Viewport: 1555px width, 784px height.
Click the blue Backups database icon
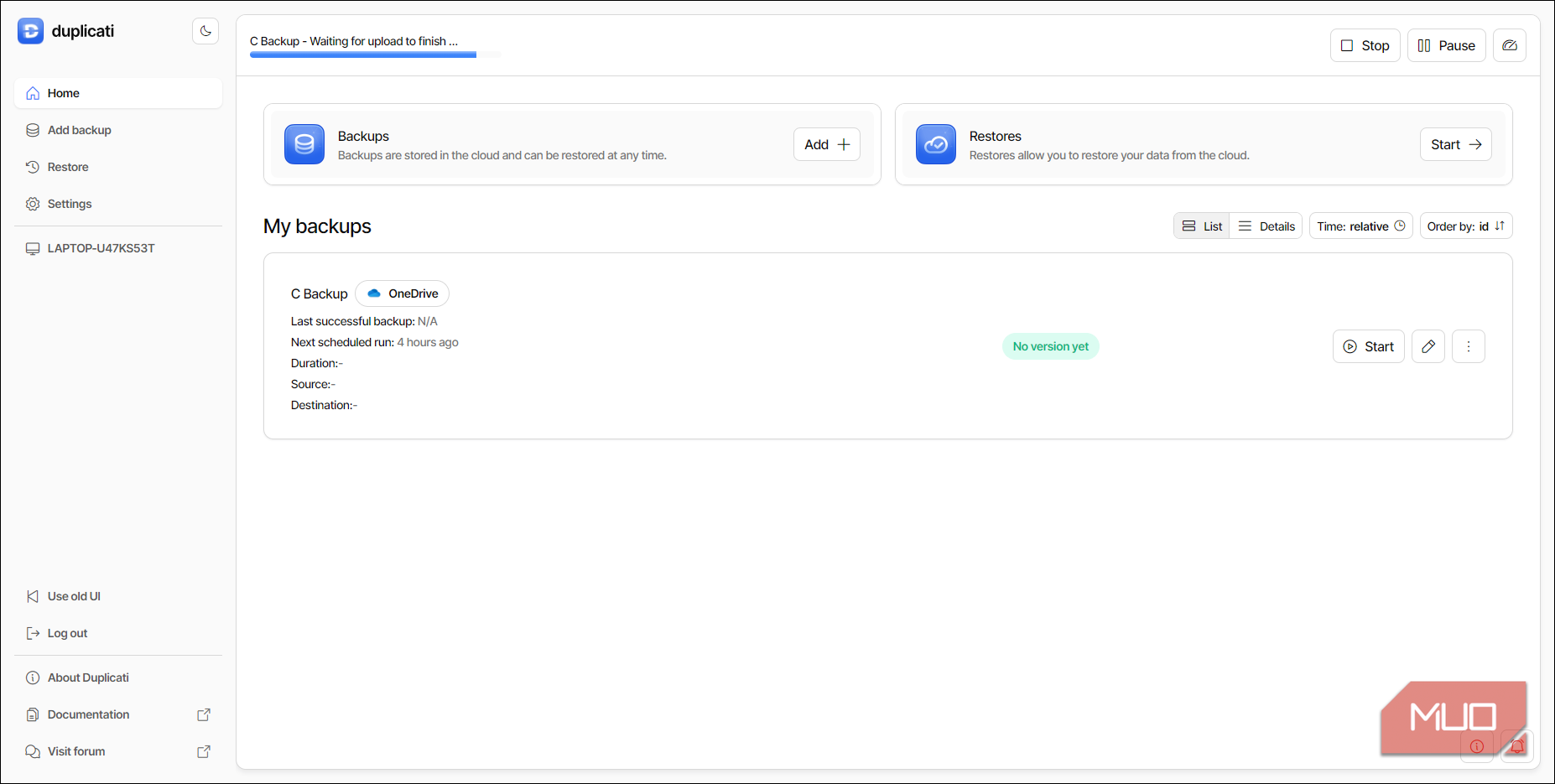tap(304, 144)
